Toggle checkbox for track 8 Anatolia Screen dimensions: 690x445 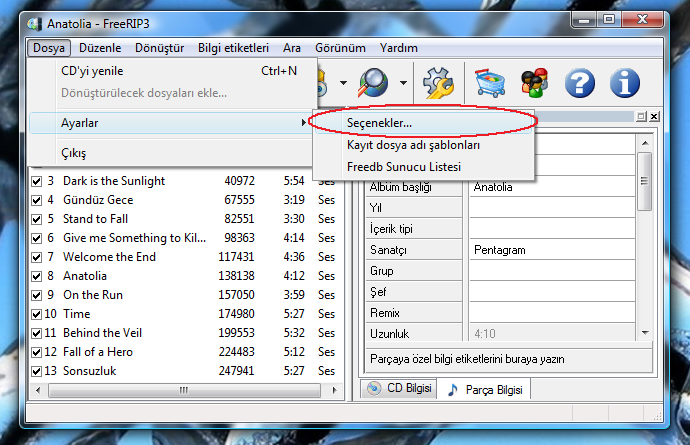37,276
